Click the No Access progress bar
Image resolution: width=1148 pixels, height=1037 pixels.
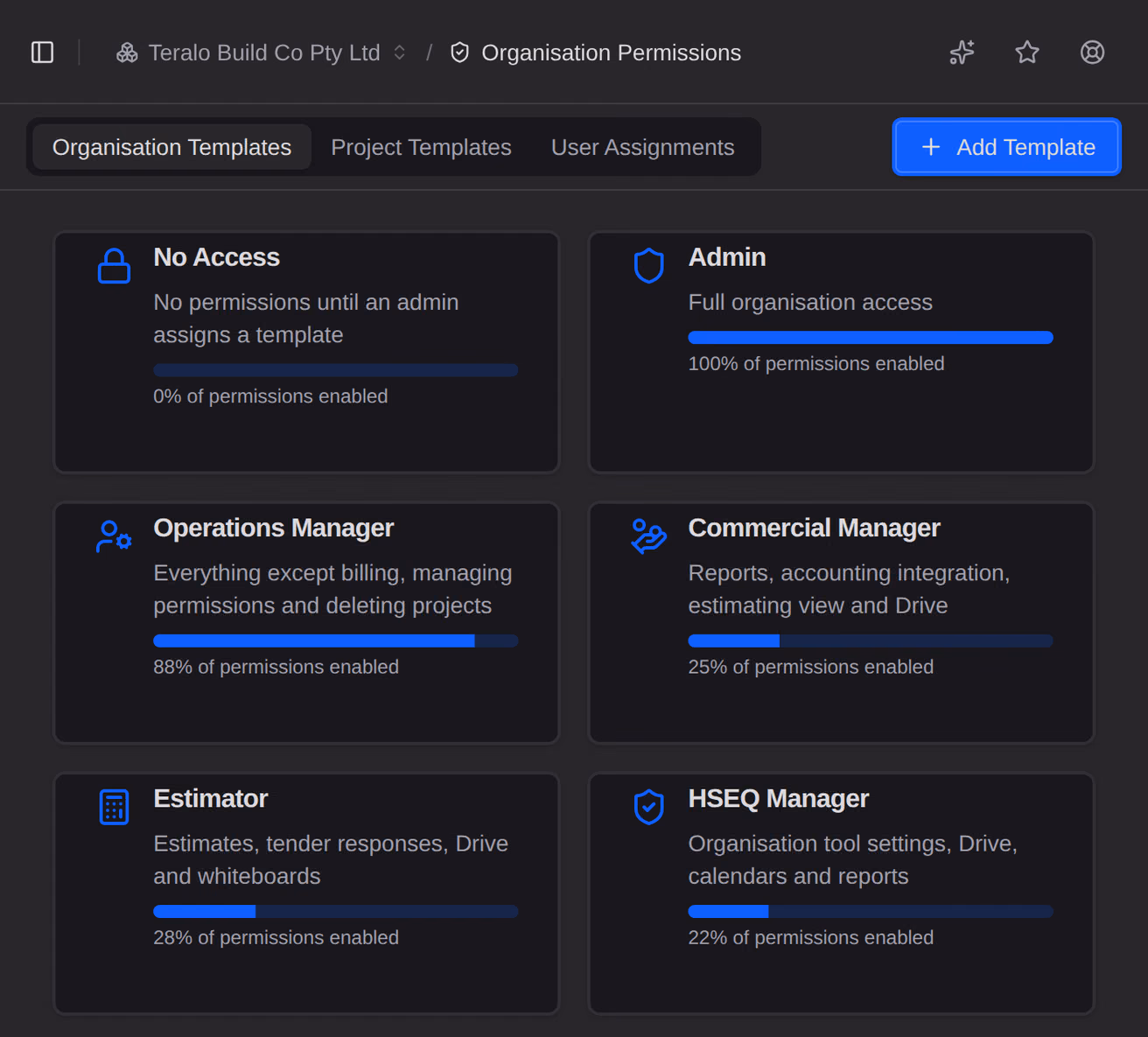point(335,370)
